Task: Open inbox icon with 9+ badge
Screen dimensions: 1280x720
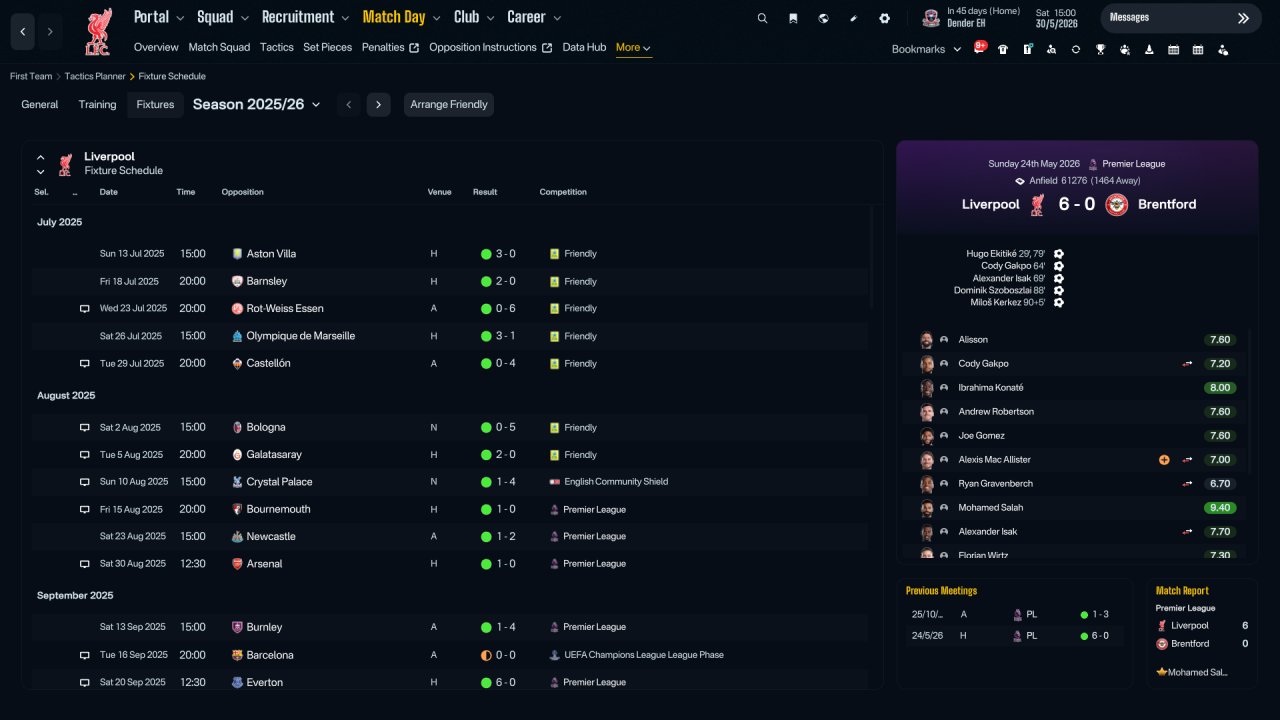Action: 979,48
